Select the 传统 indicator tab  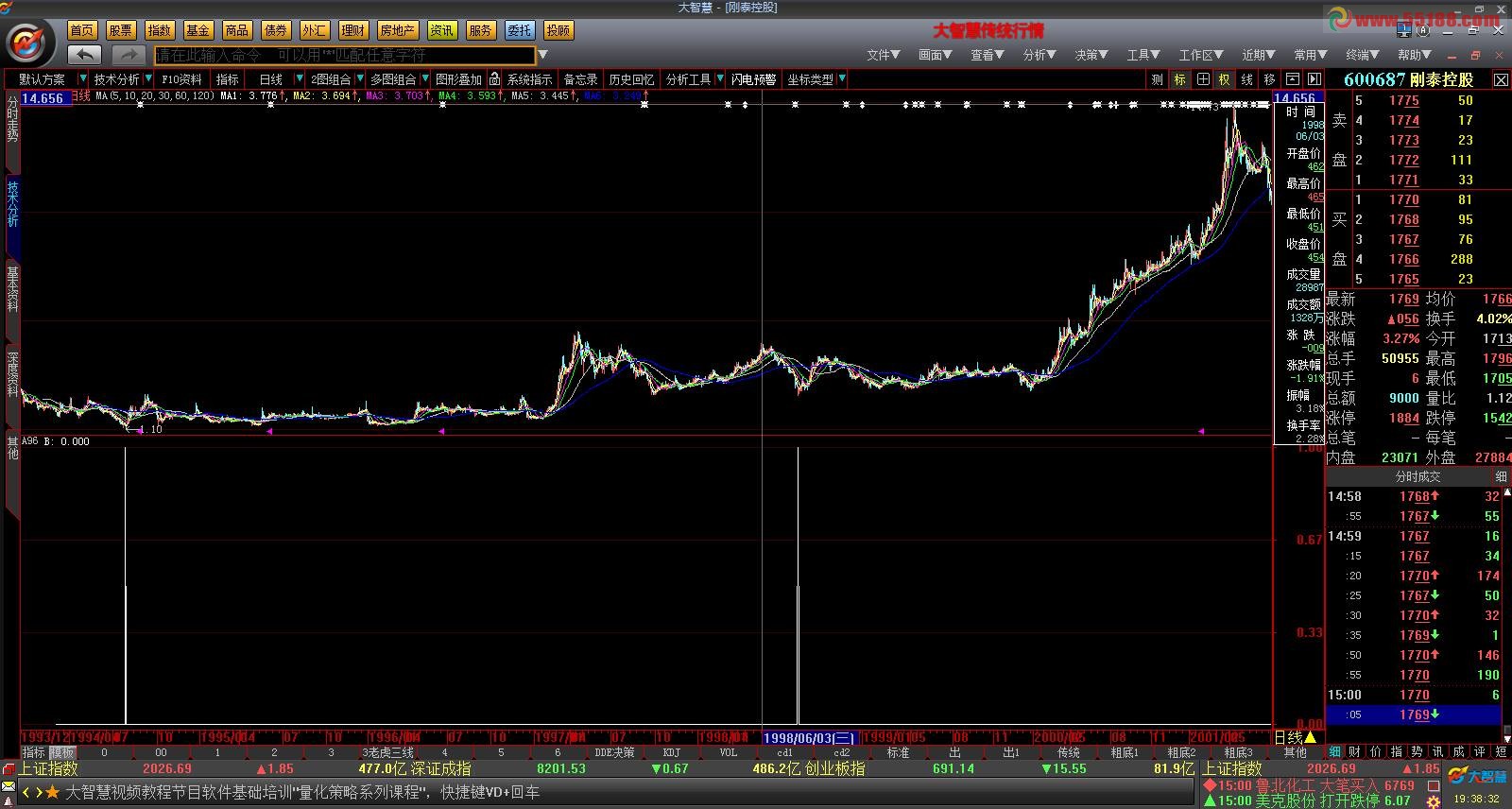point(1069,752)
